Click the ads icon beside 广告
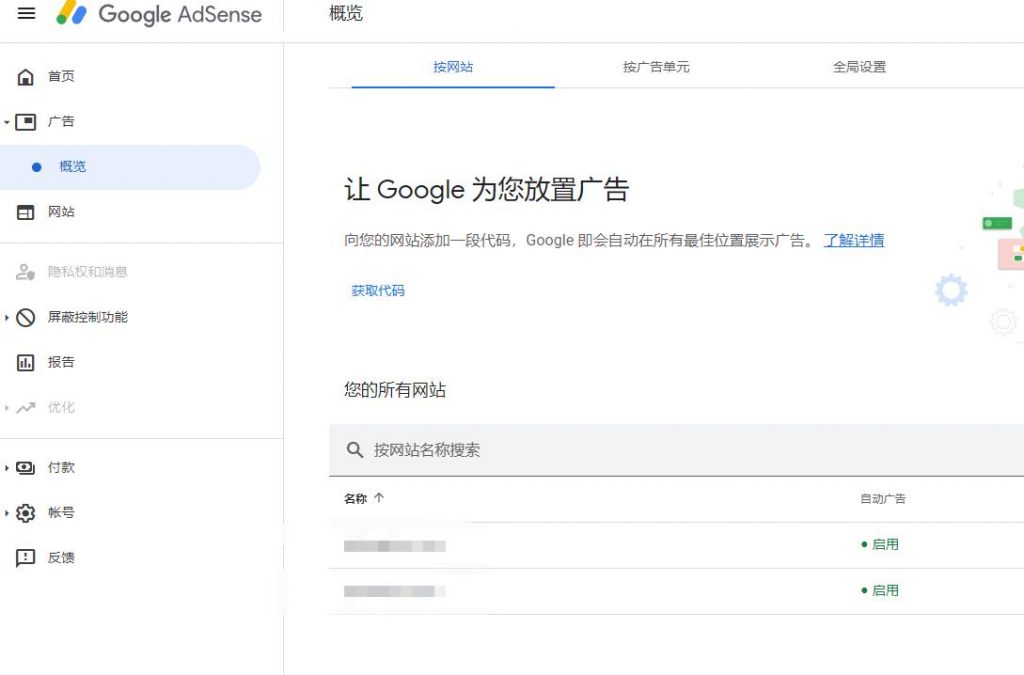Viewport: 1024px width, 675px height. (x=25, y=122)
